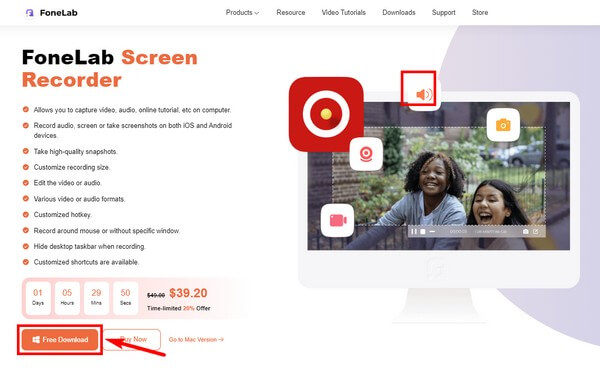The width and height of the screenshot is (600, 371).
Task: Click the Free Download button
Action: click(x=60, y=340)
